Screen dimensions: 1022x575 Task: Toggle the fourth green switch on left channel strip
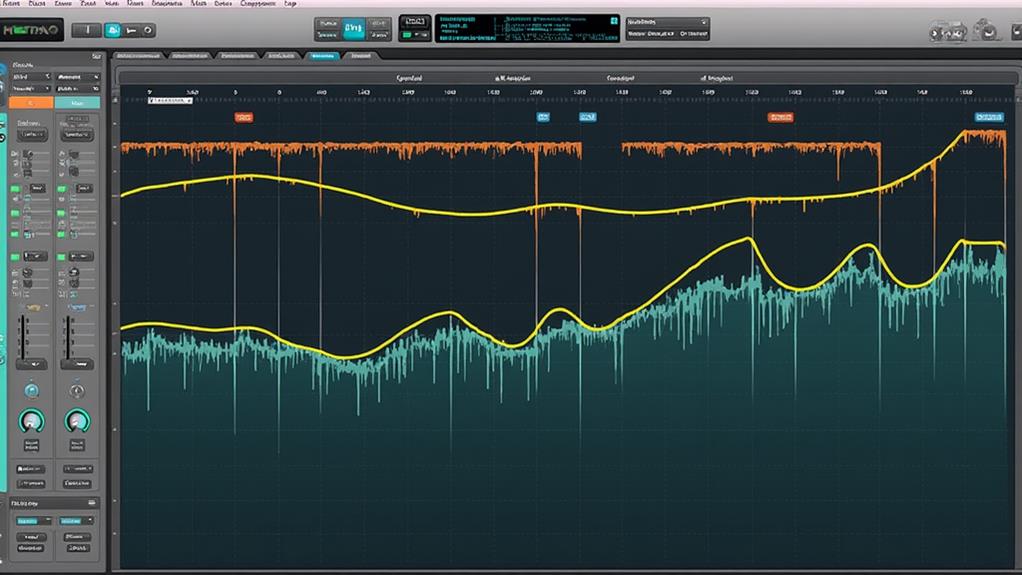click(x=16, y=257)
